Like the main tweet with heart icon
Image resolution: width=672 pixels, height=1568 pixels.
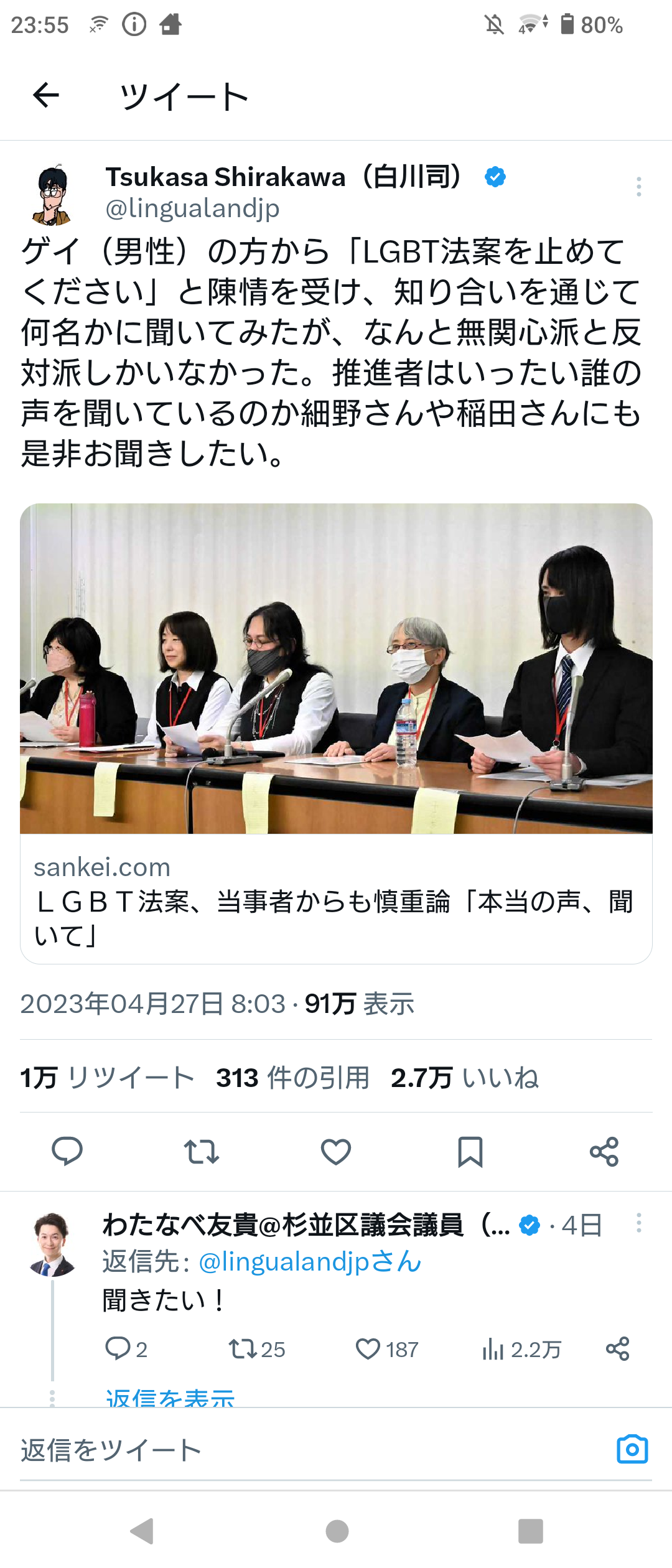click(336, 1152)
